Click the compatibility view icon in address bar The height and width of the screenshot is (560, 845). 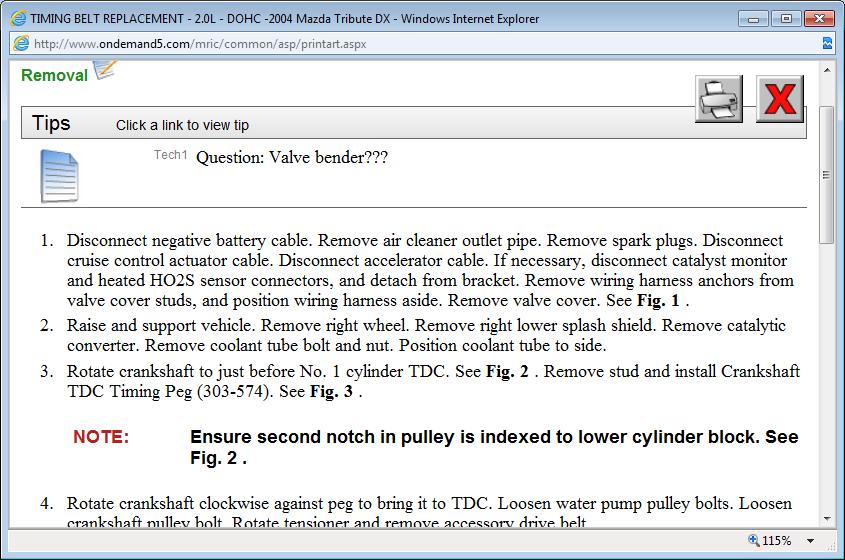pos(827,44)
